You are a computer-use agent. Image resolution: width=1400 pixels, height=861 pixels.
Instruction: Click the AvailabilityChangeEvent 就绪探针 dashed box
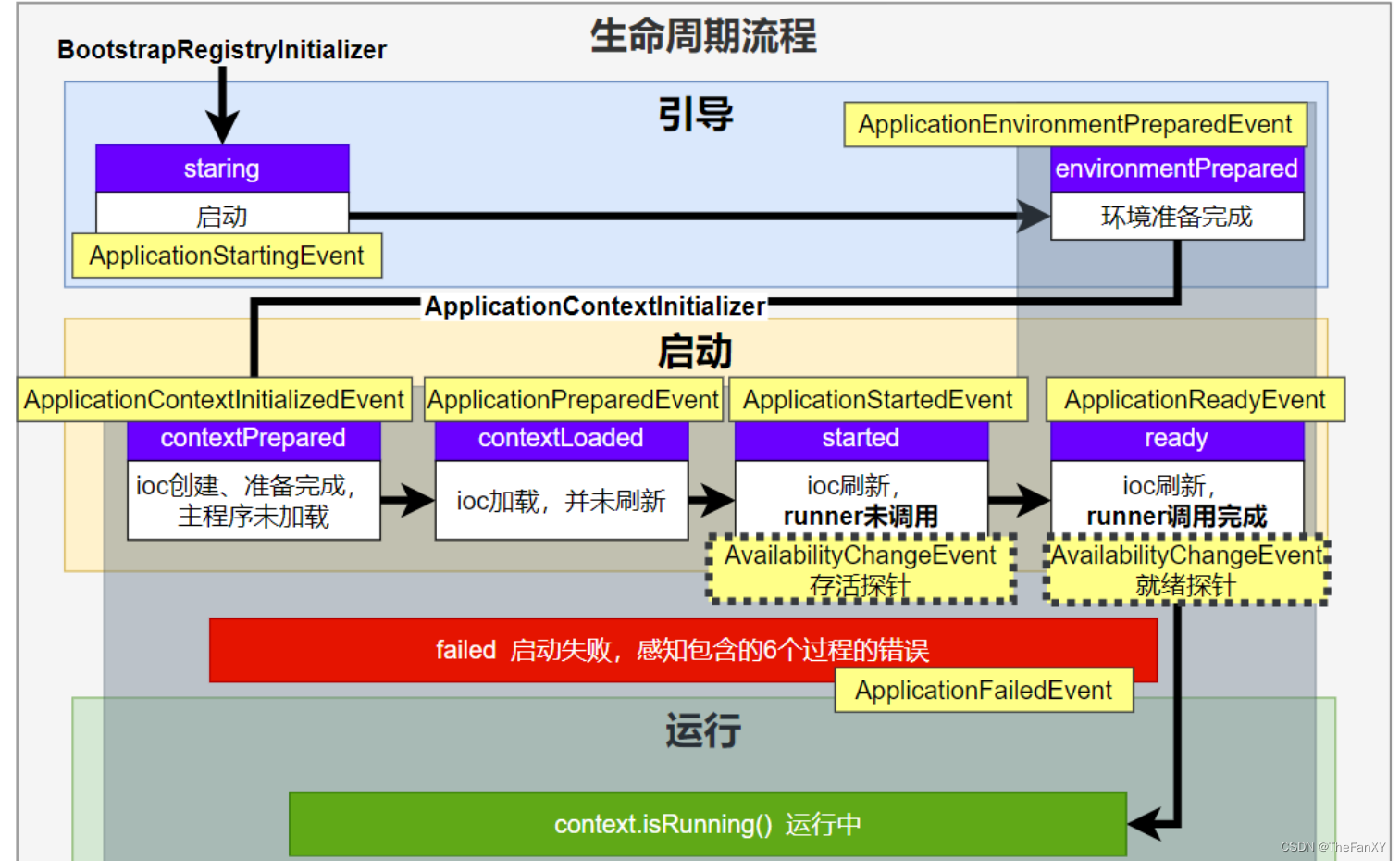click(x=1187, y=569)
